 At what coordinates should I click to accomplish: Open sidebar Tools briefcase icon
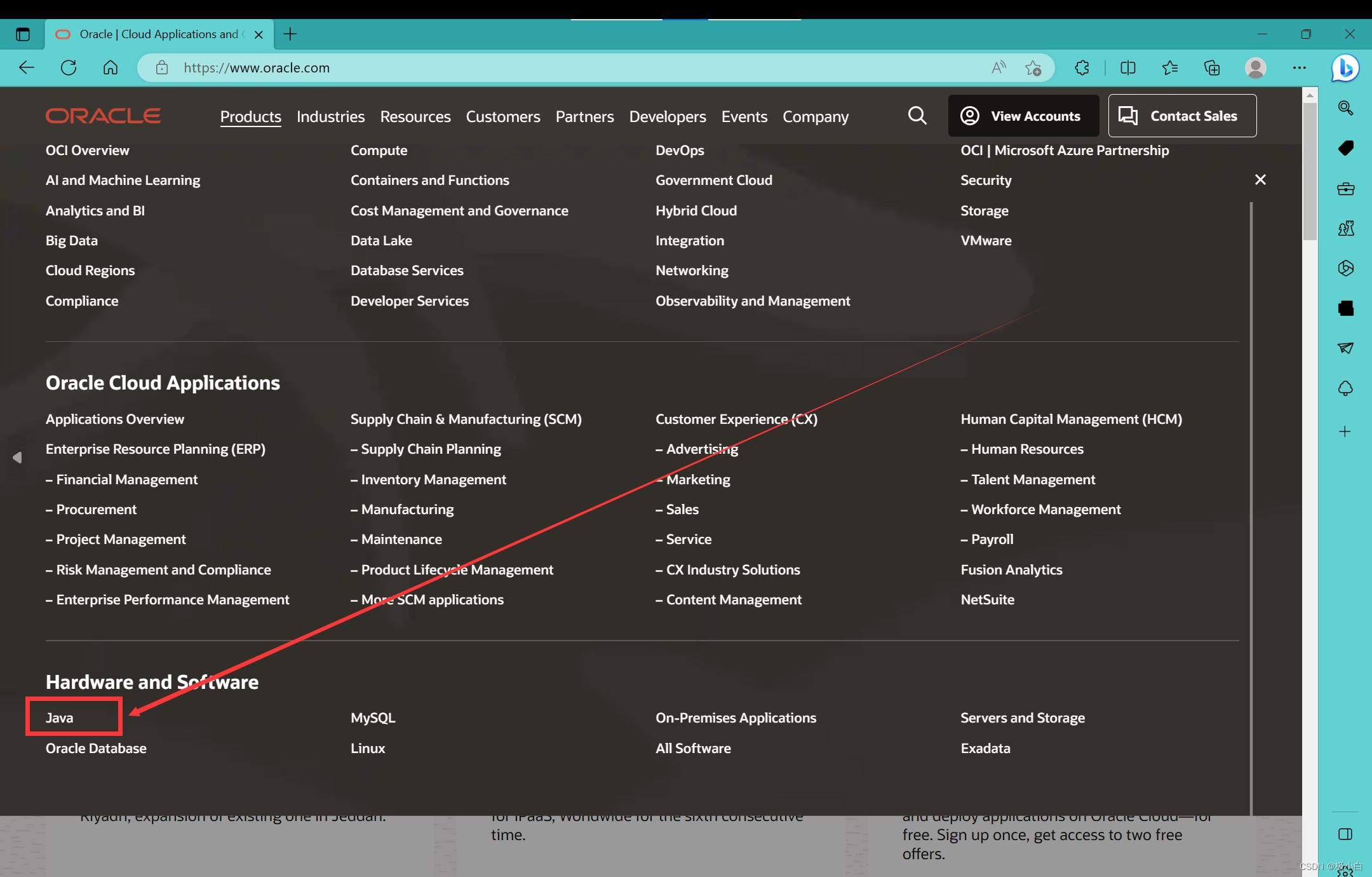(x=1345, y=189)
